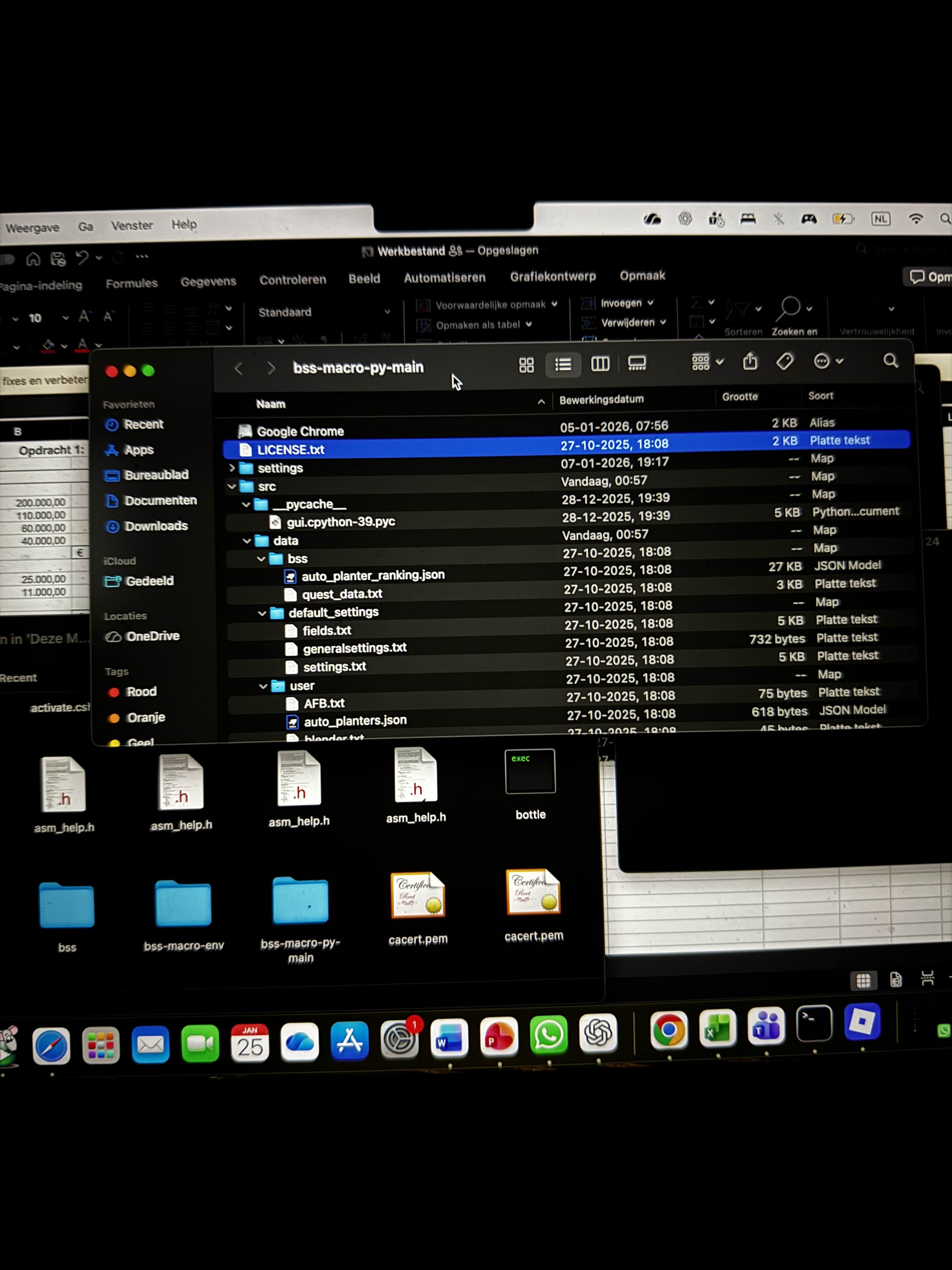The width and height of the screenshot is (952, 1270).
Task: Click the Finder tags icon
Action: 785,361
